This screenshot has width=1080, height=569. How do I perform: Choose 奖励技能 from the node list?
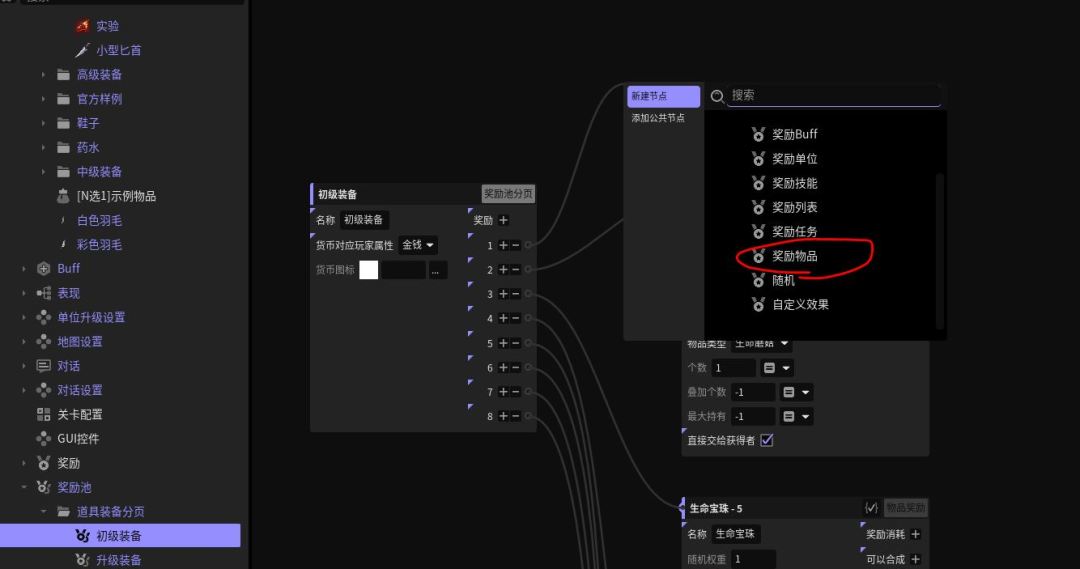(x=794, y=183)
